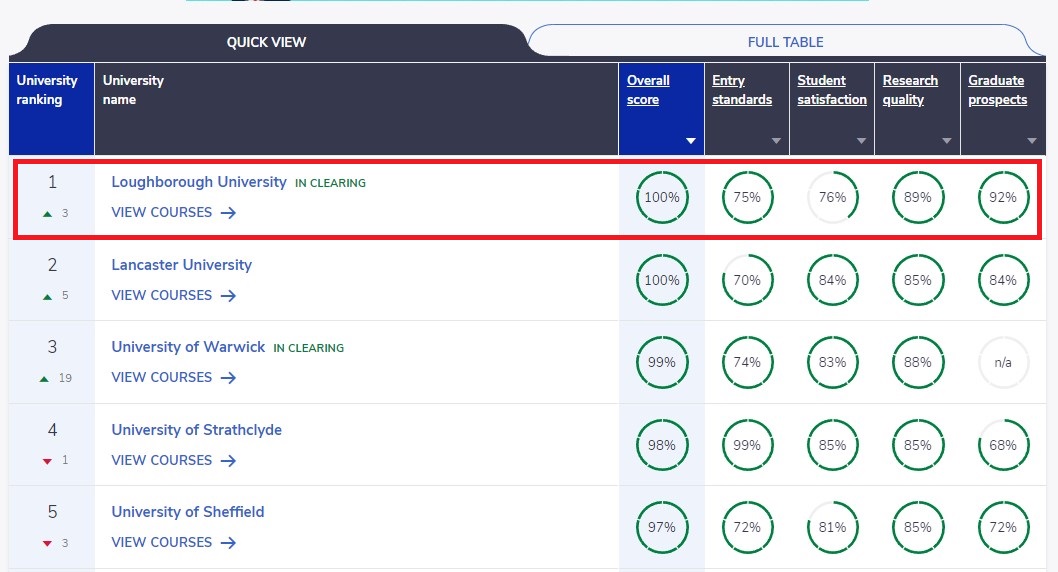View courses for University of Strathclyde
The height and width of the screenshot is (572, 1058).
point(173,461)
